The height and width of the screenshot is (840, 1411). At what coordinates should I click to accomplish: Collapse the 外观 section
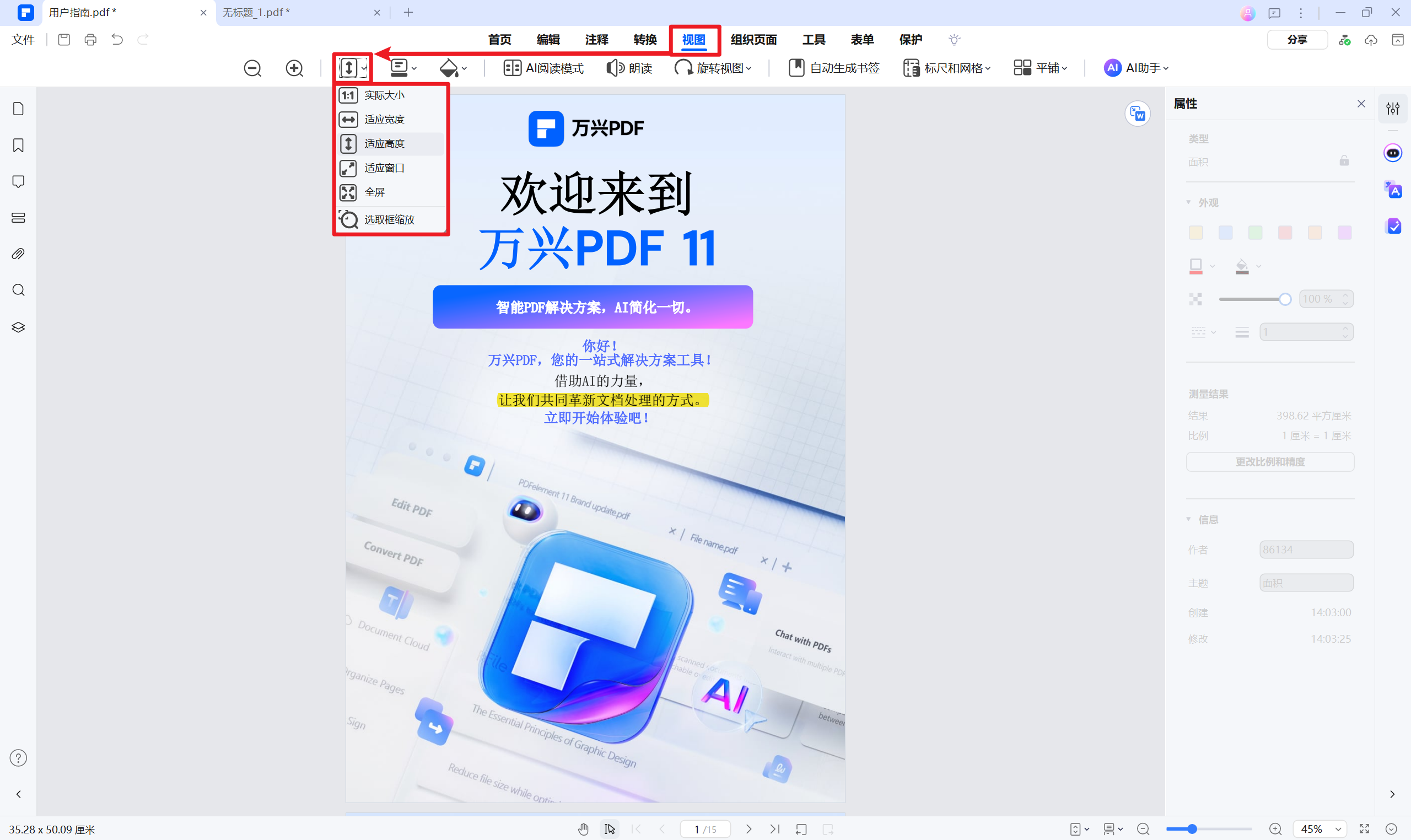[x=1188, y=203]
